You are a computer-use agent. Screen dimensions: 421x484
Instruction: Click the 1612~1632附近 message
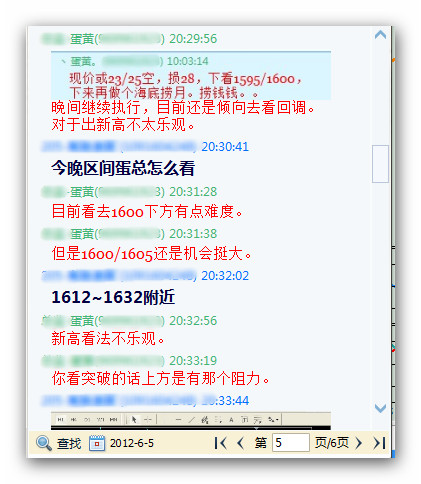(x=113, y=297)
